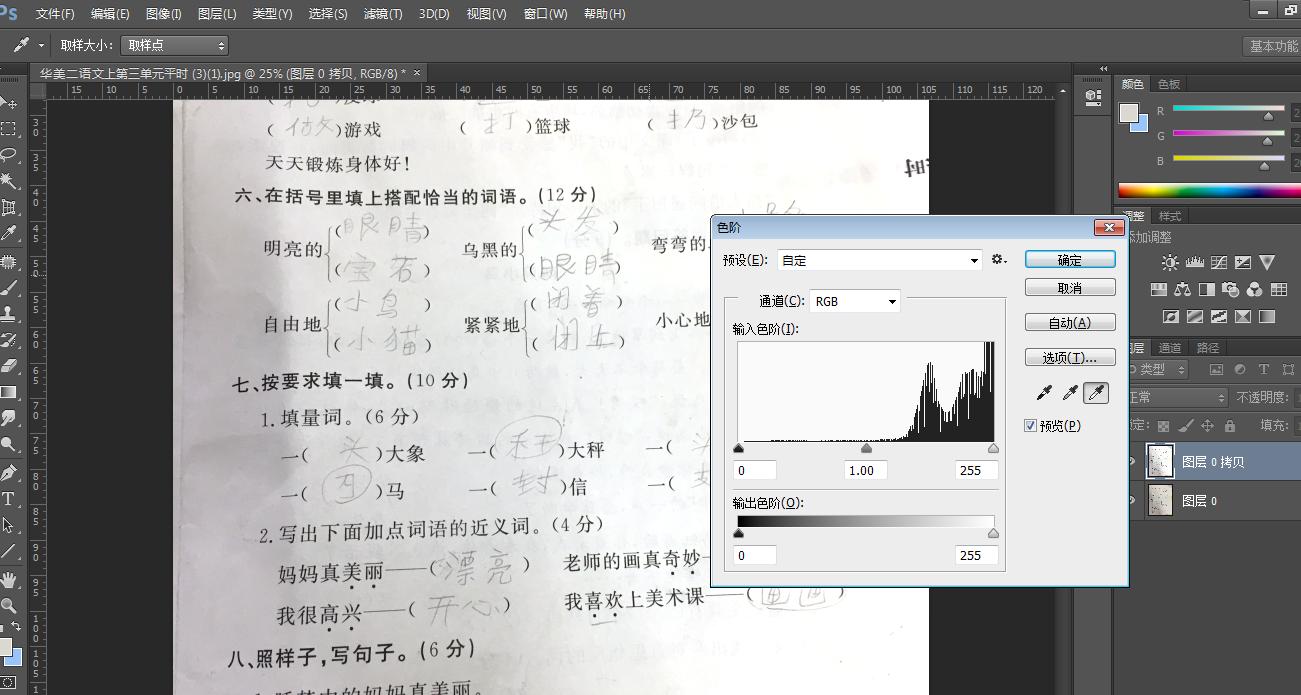Screen dimensions: 1301x695
Task: Toggle lock all on the layer
Action: pyautogui.click(x=1230, y=426)
